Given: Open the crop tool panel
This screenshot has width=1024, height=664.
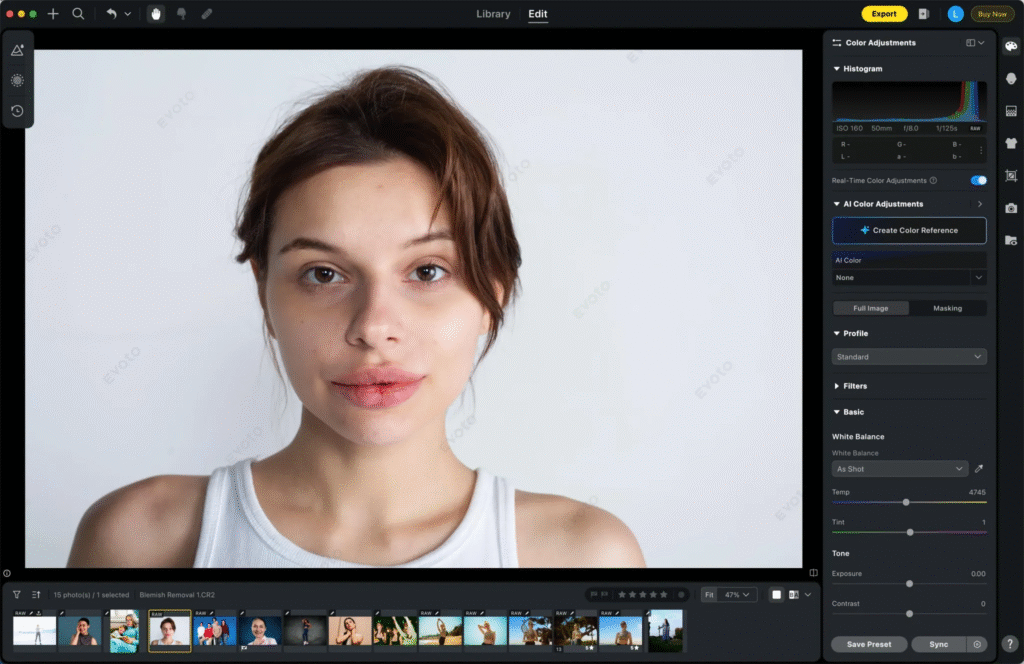Looking at the screenshot, I should [1011, 176].
